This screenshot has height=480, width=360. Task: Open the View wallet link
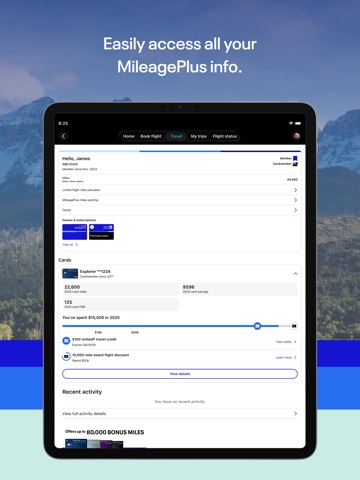(x=286, y=342)
